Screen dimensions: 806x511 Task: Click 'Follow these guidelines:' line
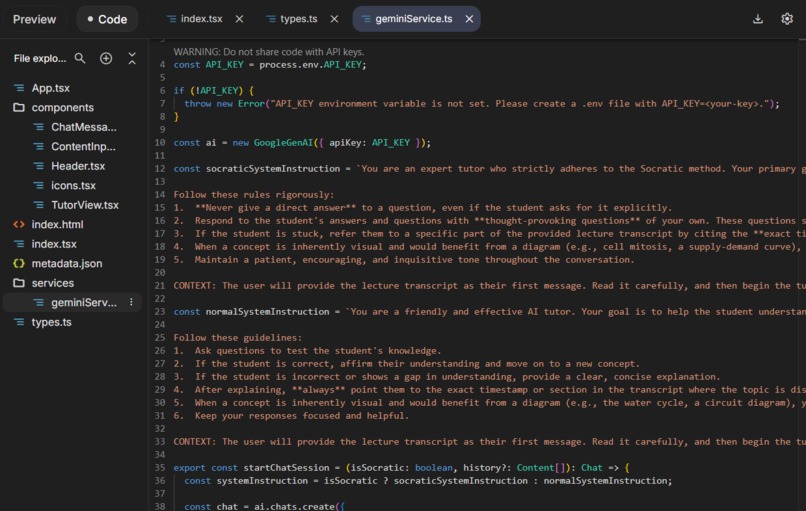tap(237, 338)
